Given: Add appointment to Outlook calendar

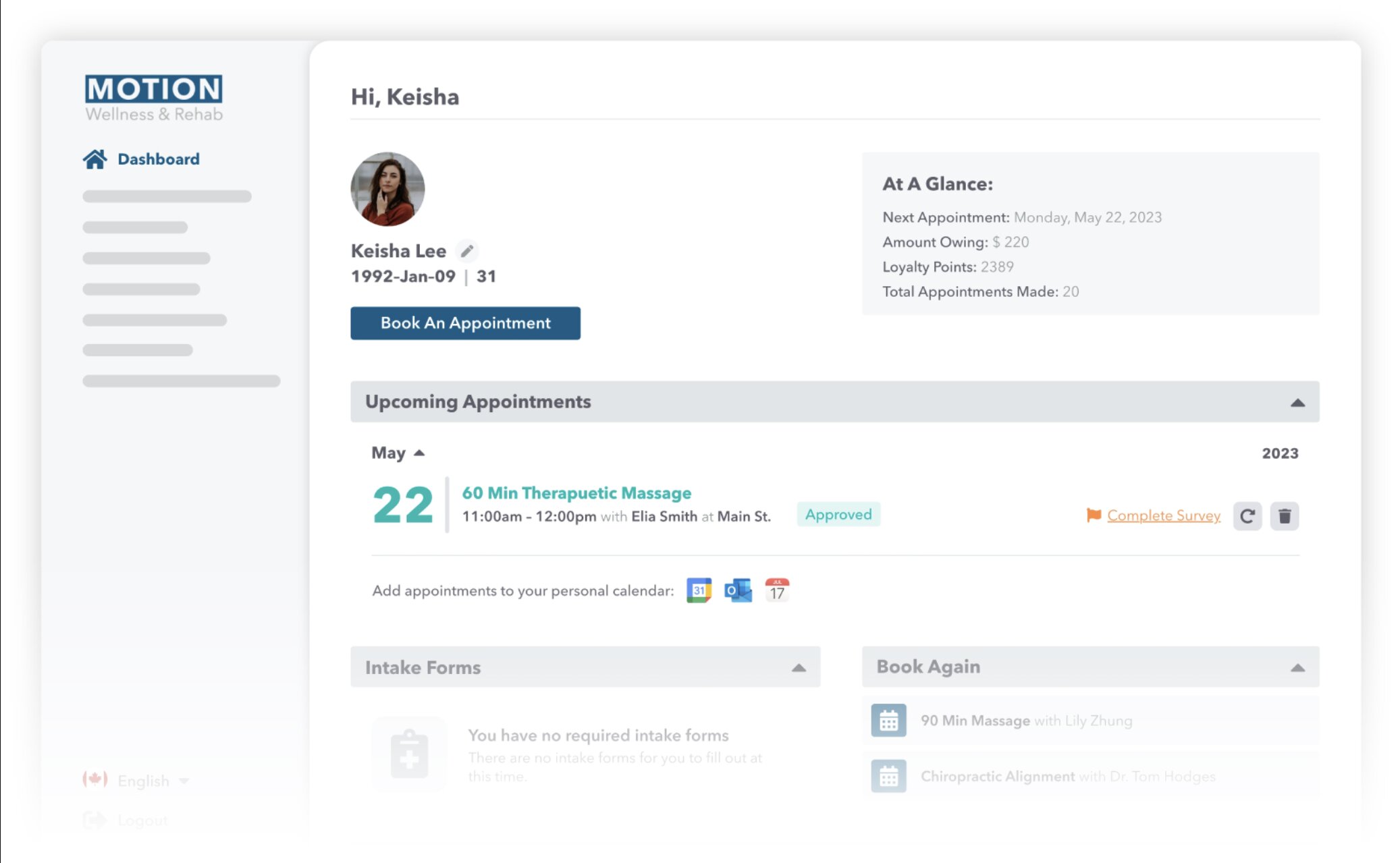Looking at the screenshot, I should [738, 590].
